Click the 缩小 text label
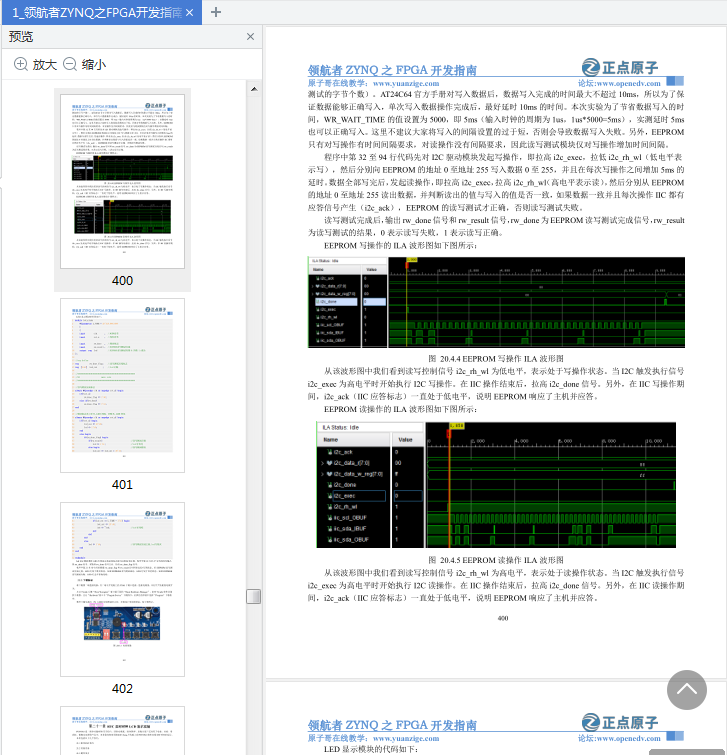The height and width of the screenshot is (755, 727). point(94,65)
